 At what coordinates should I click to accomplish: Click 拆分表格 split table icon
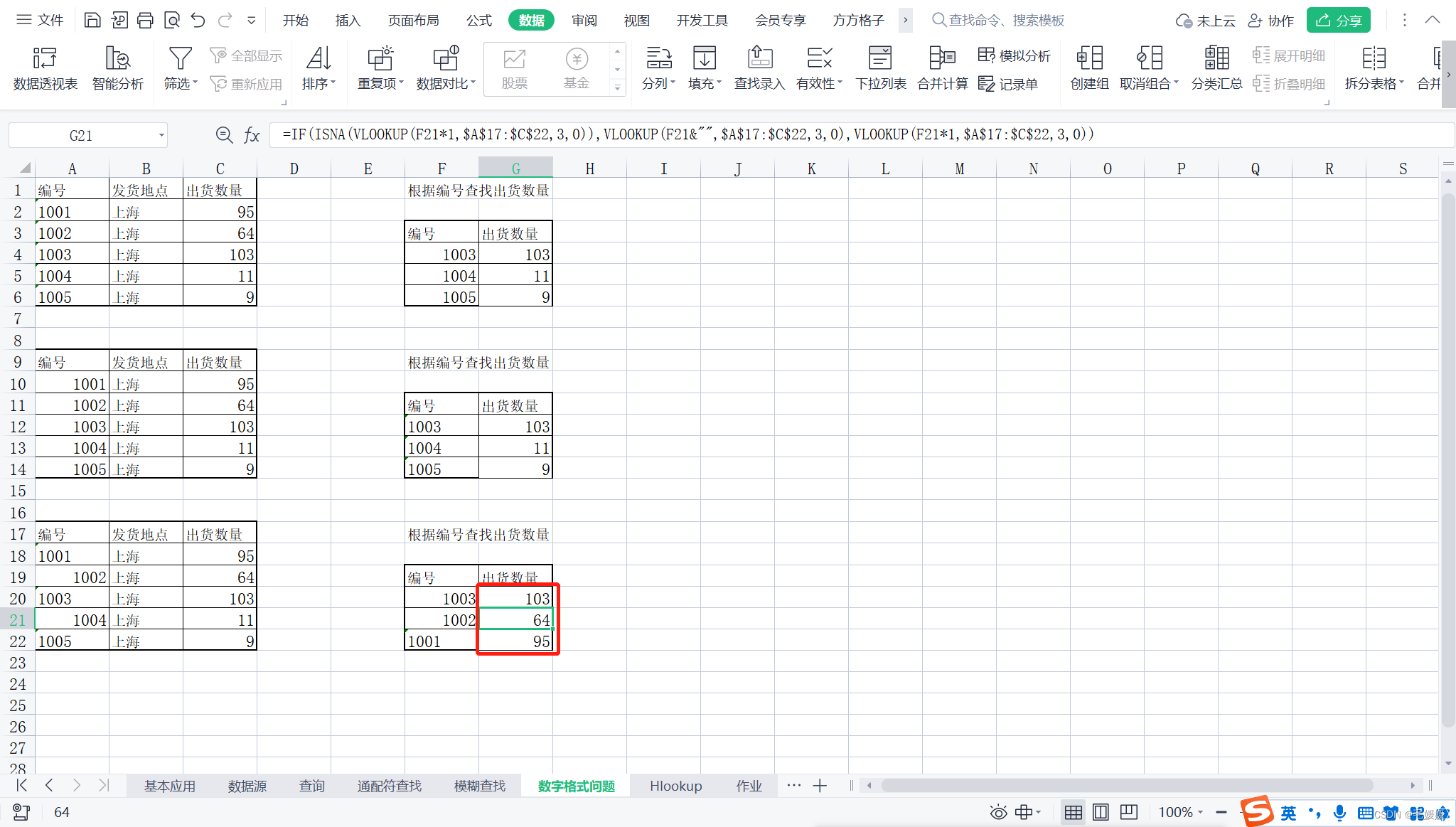point(1374,59)
